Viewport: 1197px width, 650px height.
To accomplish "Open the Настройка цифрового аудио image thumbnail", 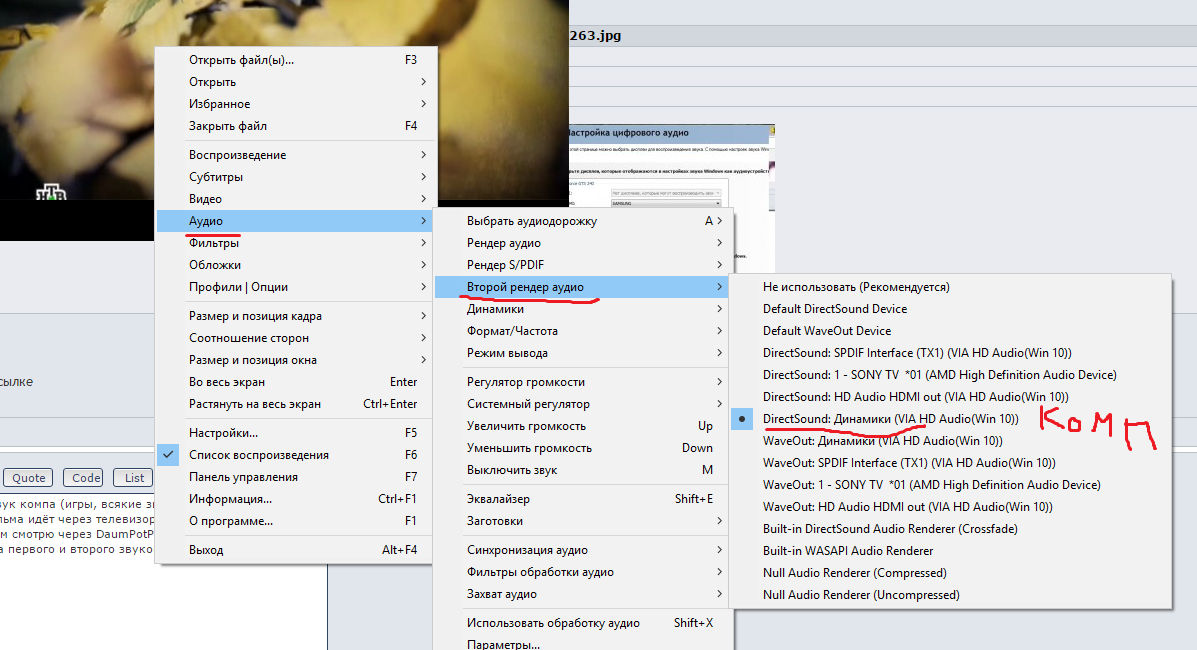I will 672,168.
